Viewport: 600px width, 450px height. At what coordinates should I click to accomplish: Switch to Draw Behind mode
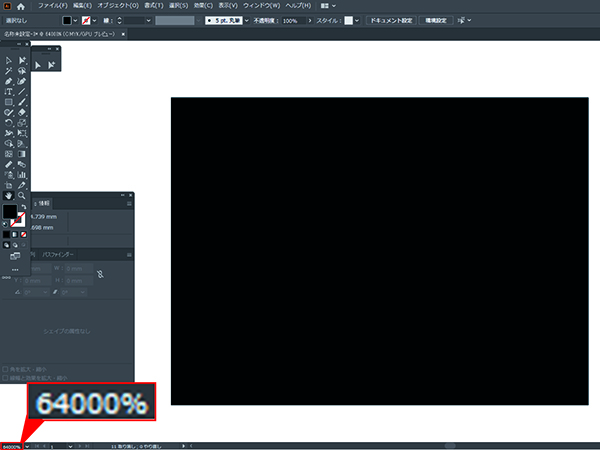(x=15, y=245)
